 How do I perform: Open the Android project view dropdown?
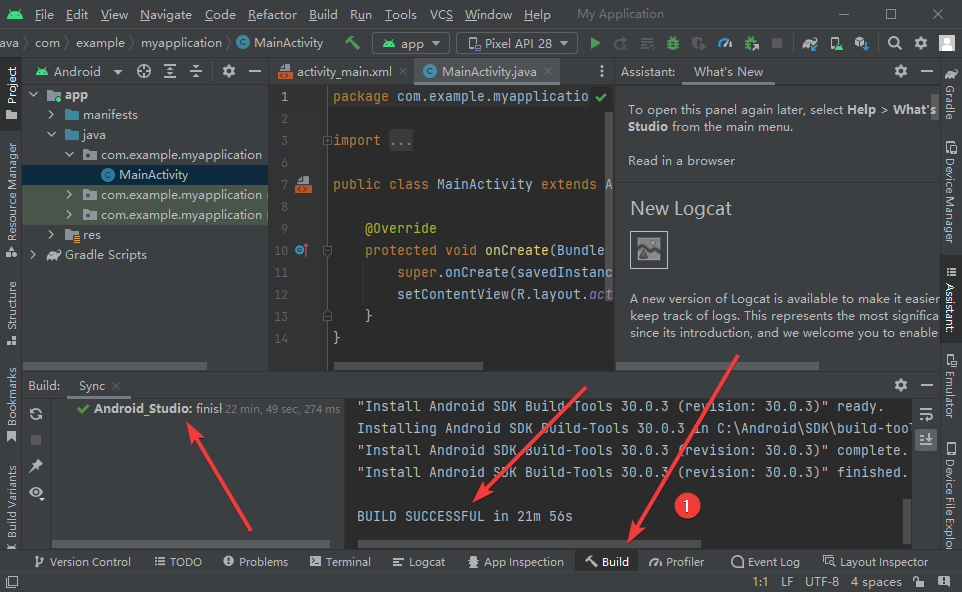pyautogui.click(x=79, y=71)
